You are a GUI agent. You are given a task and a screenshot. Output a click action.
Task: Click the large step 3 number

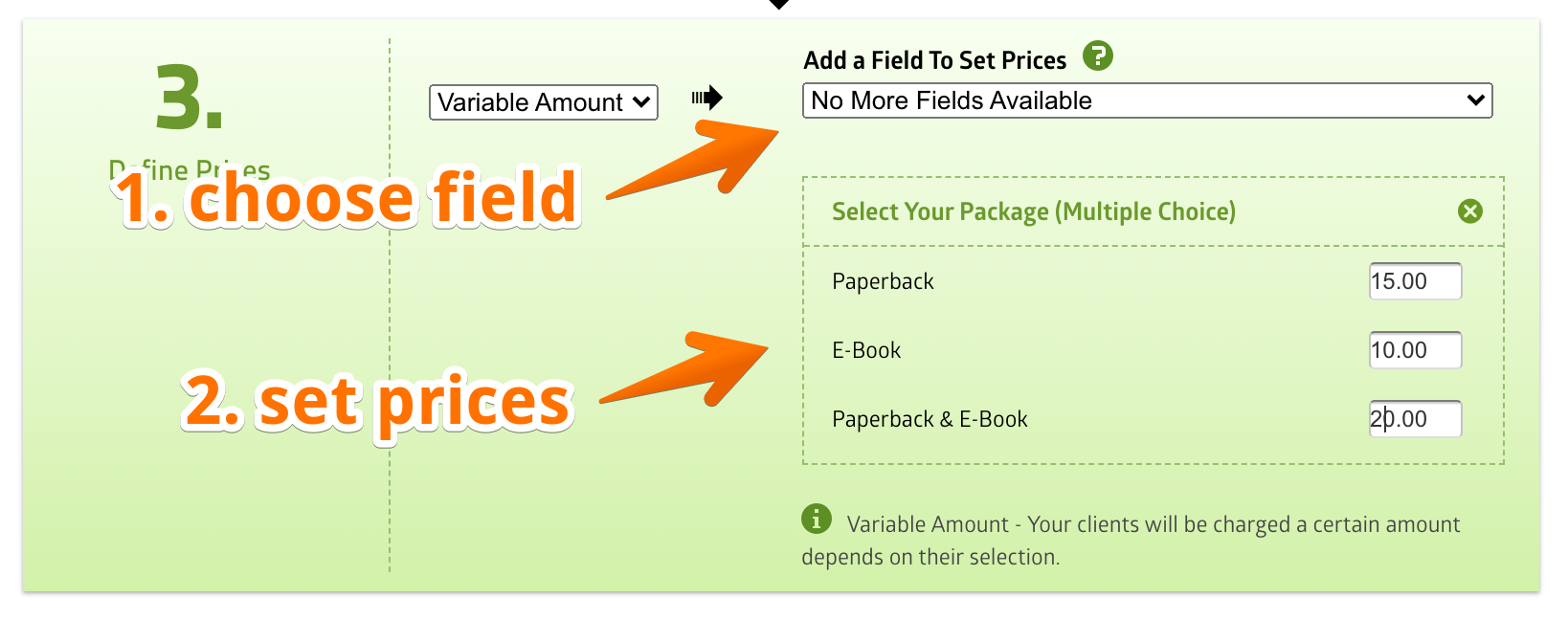click(x=190, y=98)
